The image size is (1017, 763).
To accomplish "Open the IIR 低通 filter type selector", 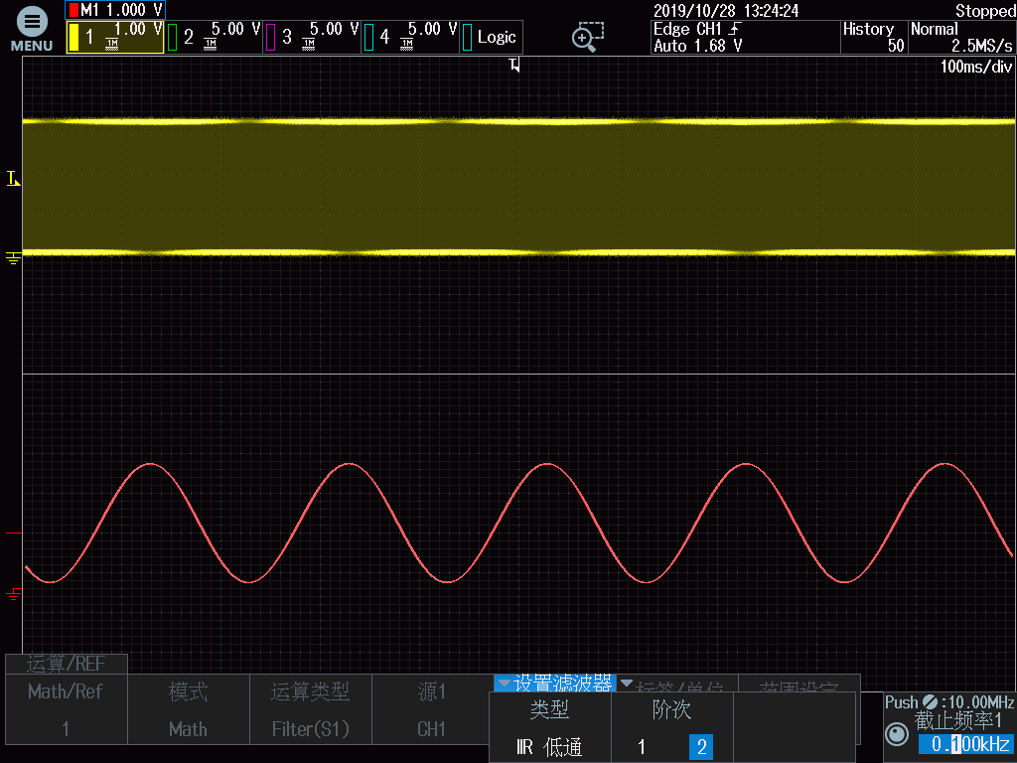I will pyautogui.click(x=549, y=746).
